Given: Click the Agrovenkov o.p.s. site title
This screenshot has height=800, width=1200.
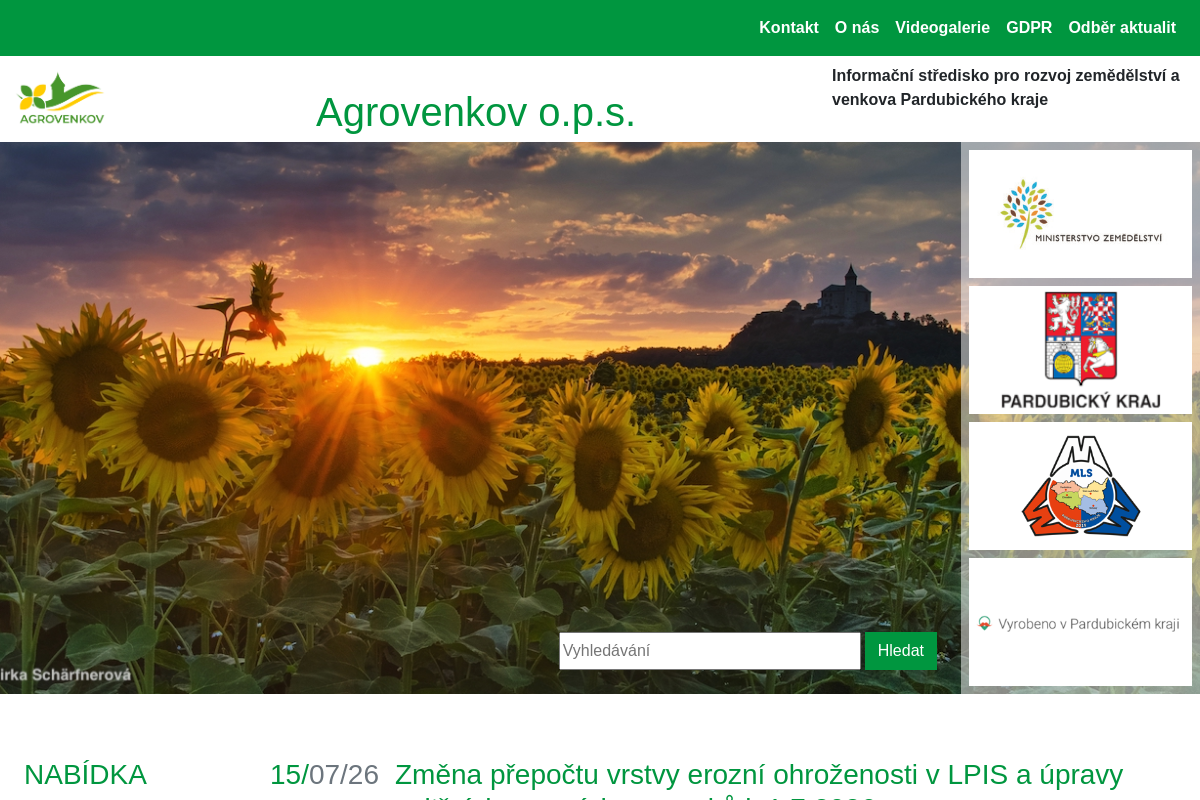Looking at the screenshot, I should 476,112.
